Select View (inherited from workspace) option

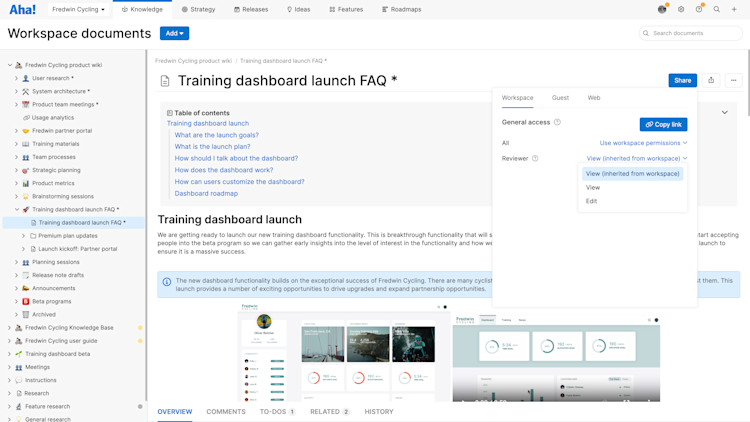[632, 174]
